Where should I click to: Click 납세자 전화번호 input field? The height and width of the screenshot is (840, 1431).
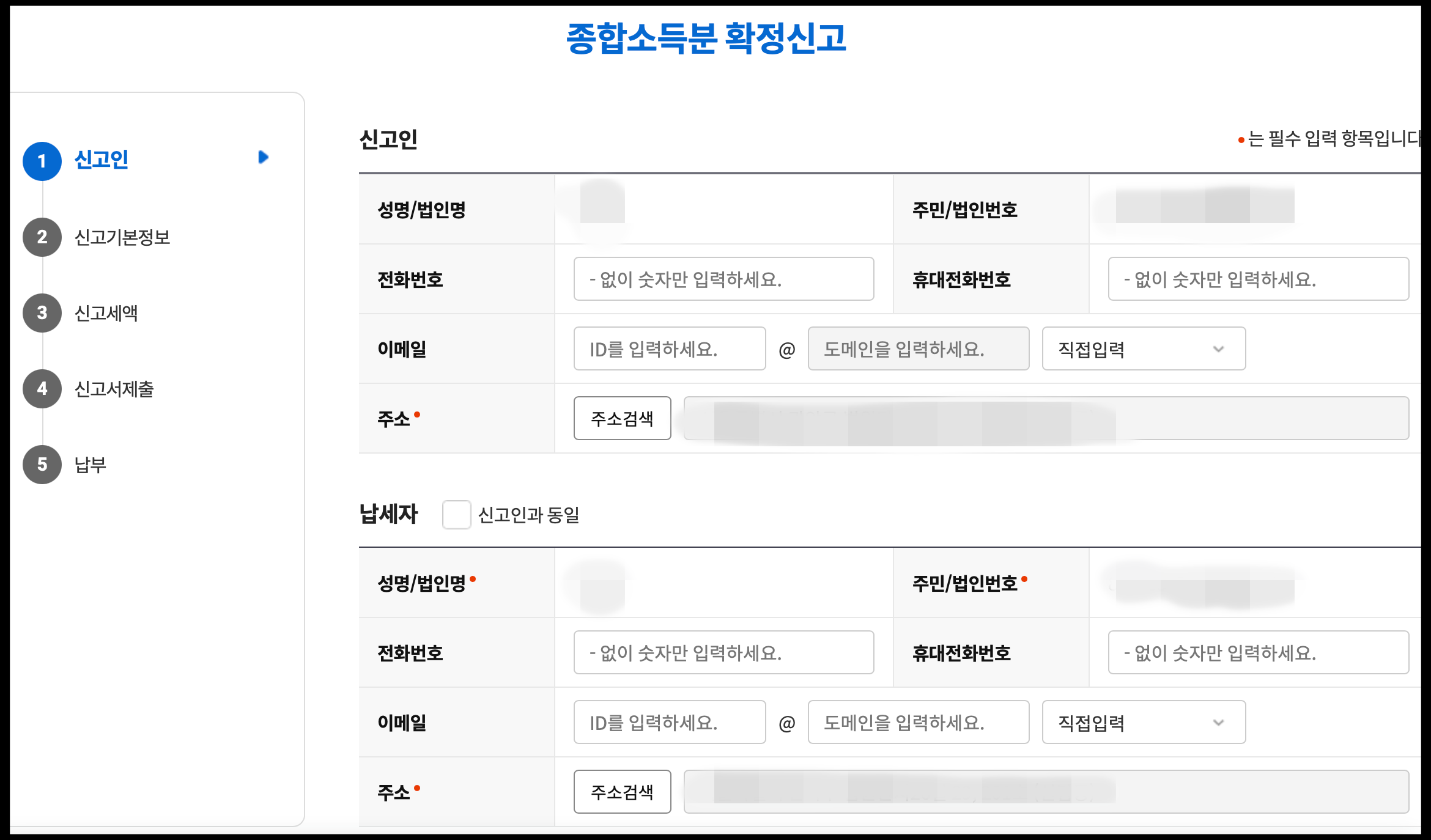pyautogui.click(x=723, y=652)
